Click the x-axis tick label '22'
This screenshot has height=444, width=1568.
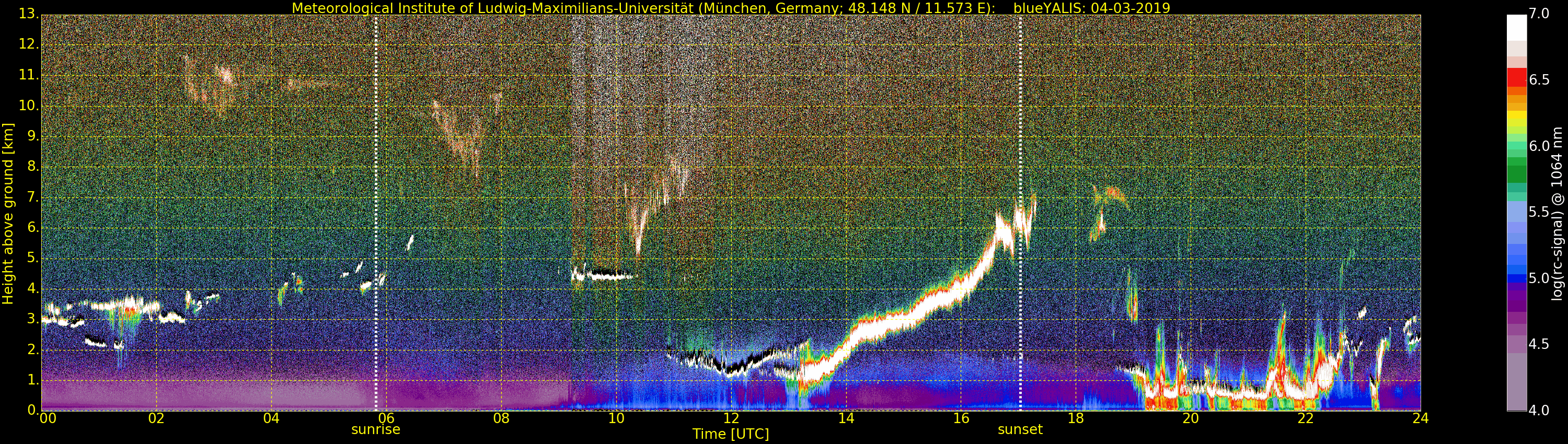pyautogui.click(x=1306, y=418)
